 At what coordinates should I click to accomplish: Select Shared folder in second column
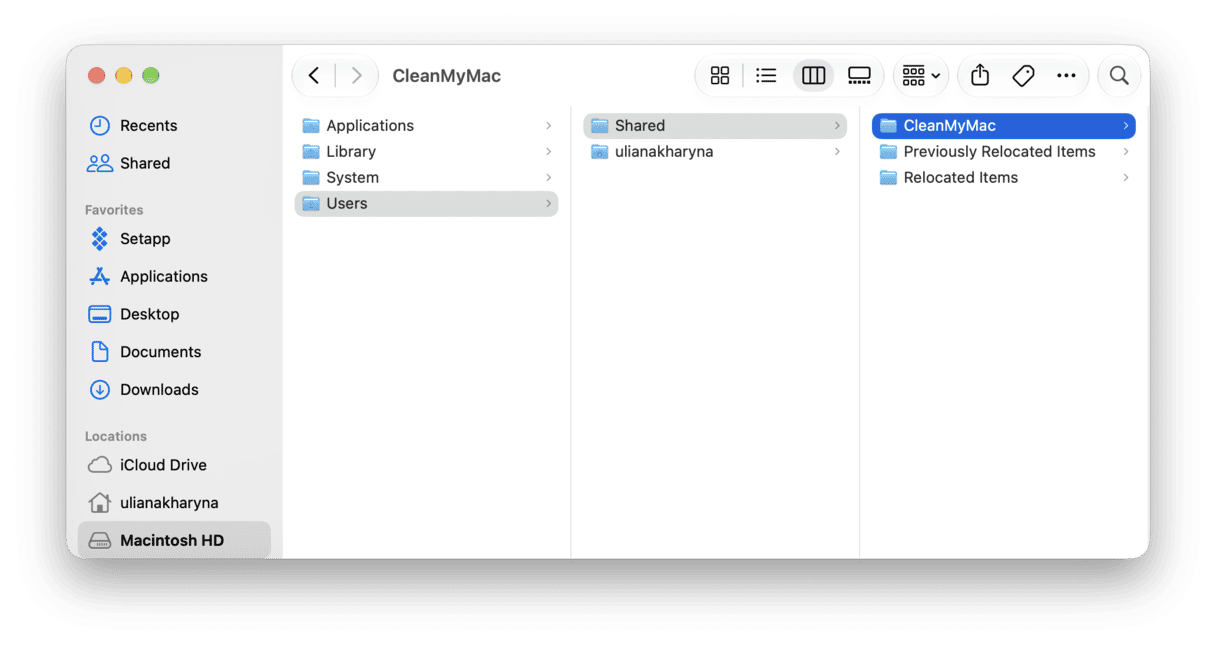pyautogui.click(x=715, y=126)
